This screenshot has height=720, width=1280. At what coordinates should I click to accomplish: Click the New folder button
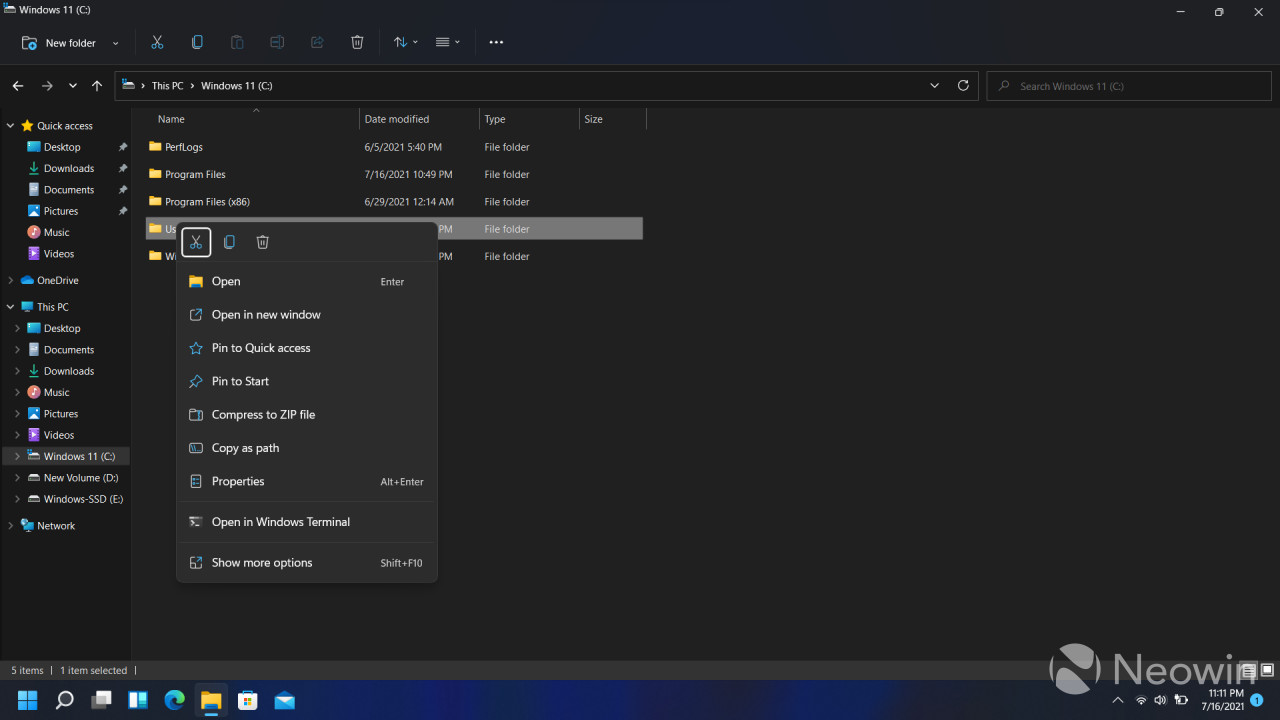point(61,43)
